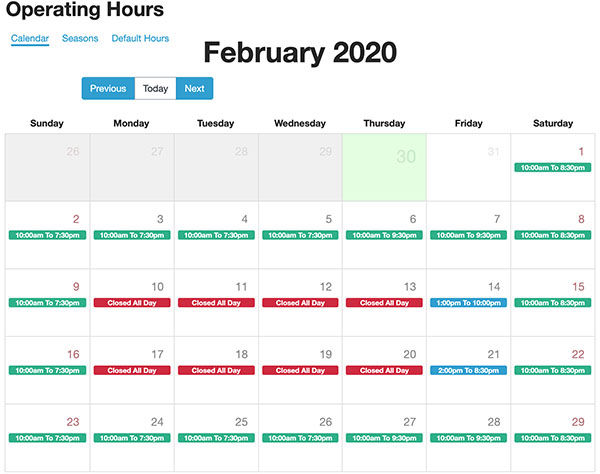Image resolution: width=600 pixels, height=474 pixels.
Task: Open February 29 hours 10:00am To 8:30pm
Action: pyautogui.click(x=553, y=437)
